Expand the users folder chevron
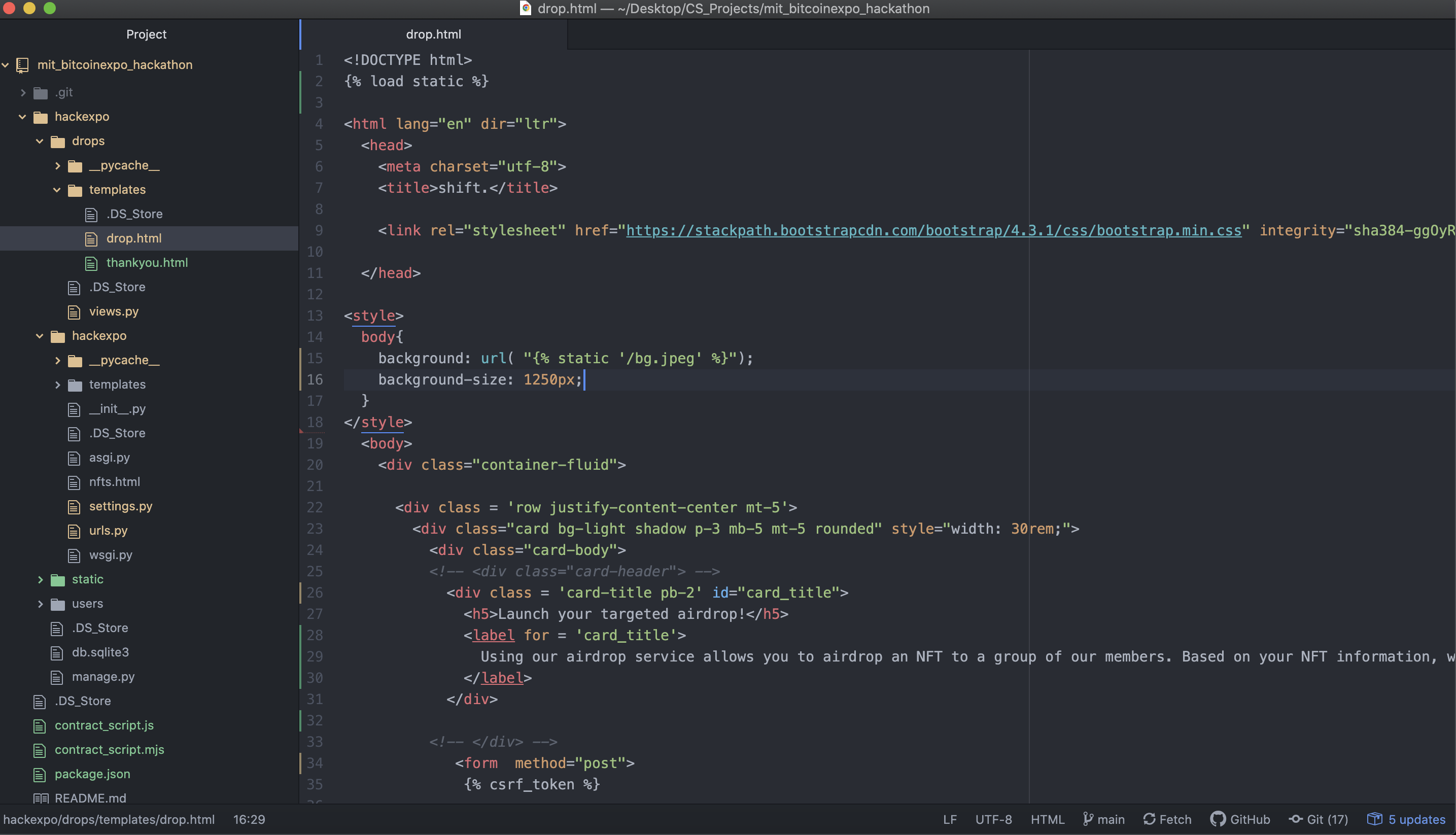1456x835 pixels. pos(40,603)
